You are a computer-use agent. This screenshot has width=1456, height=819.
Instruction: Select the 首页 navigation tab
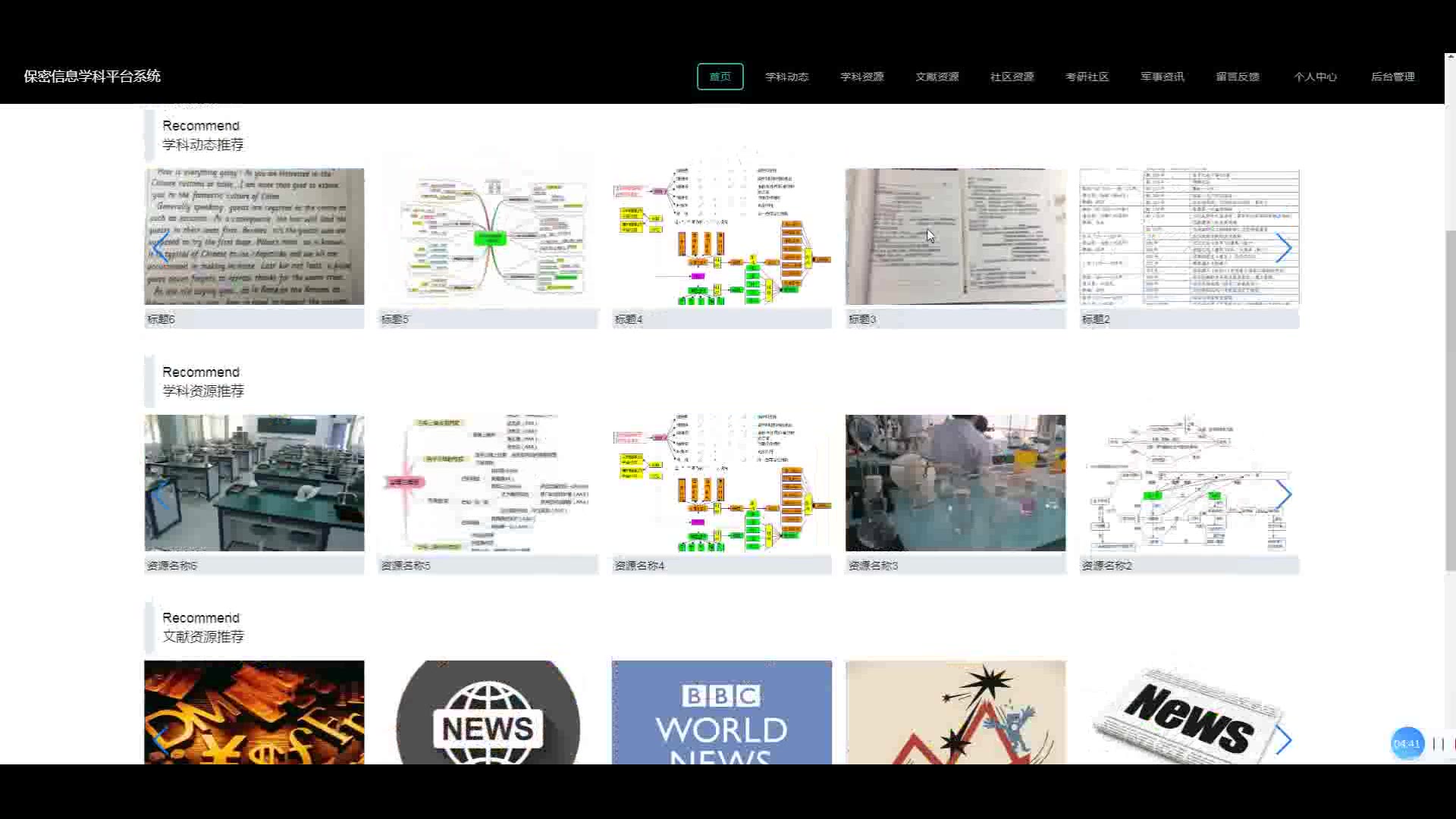(x=720, y=77)
